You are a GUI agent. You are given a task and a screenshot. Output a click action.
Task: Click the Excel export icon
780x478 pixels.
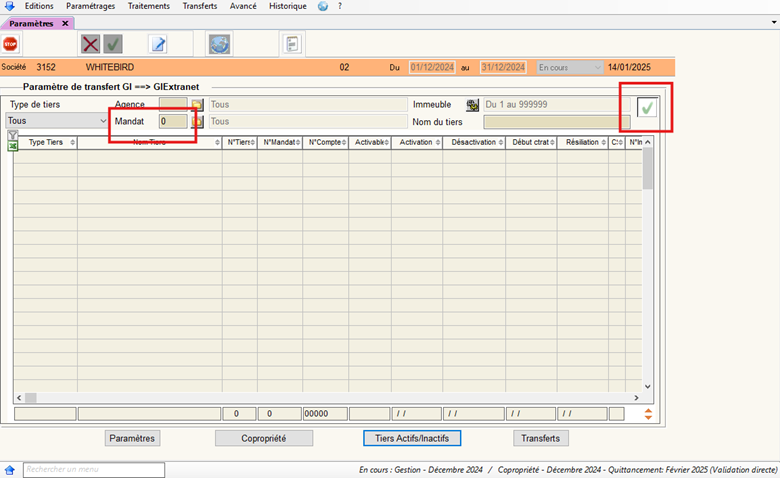(x=13, y=147)
